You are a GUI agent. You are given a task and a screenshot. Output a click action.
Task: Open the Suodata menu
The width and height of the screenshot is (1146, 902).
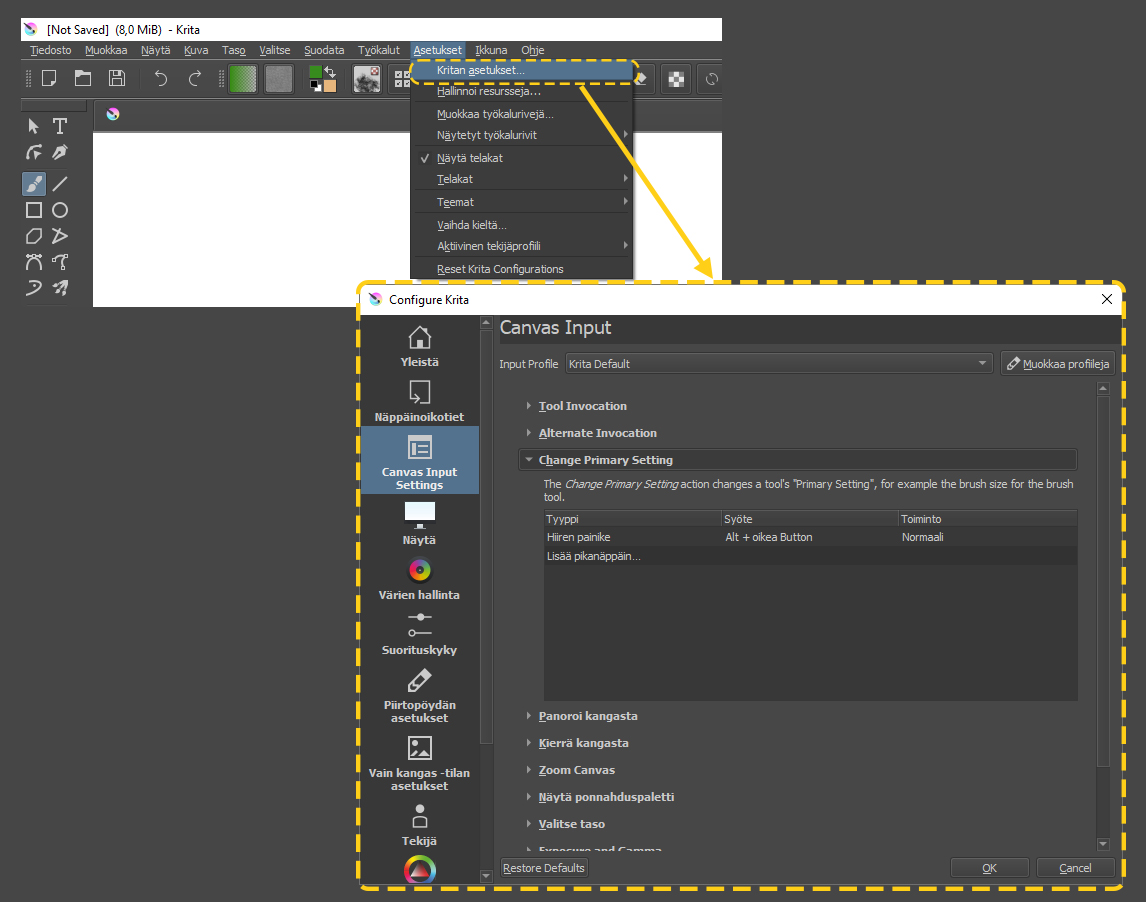(324, 50)
